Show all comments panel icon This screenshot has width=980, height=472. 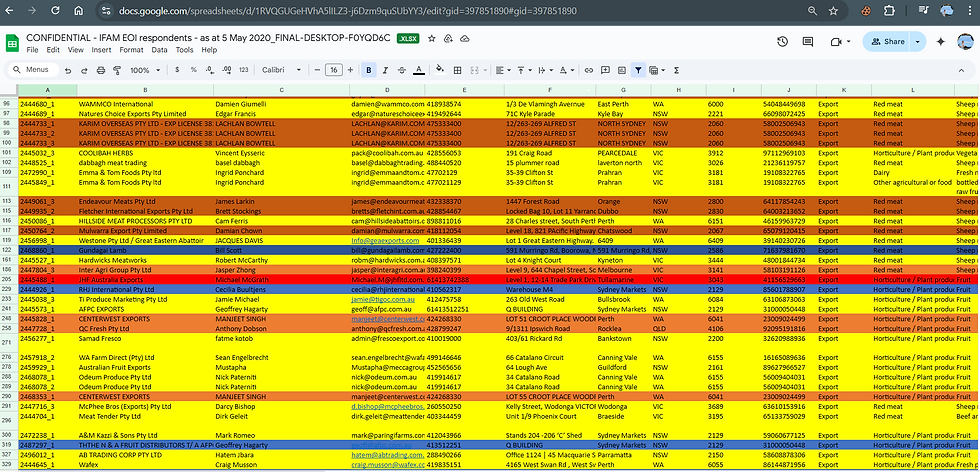pos(808,41)
